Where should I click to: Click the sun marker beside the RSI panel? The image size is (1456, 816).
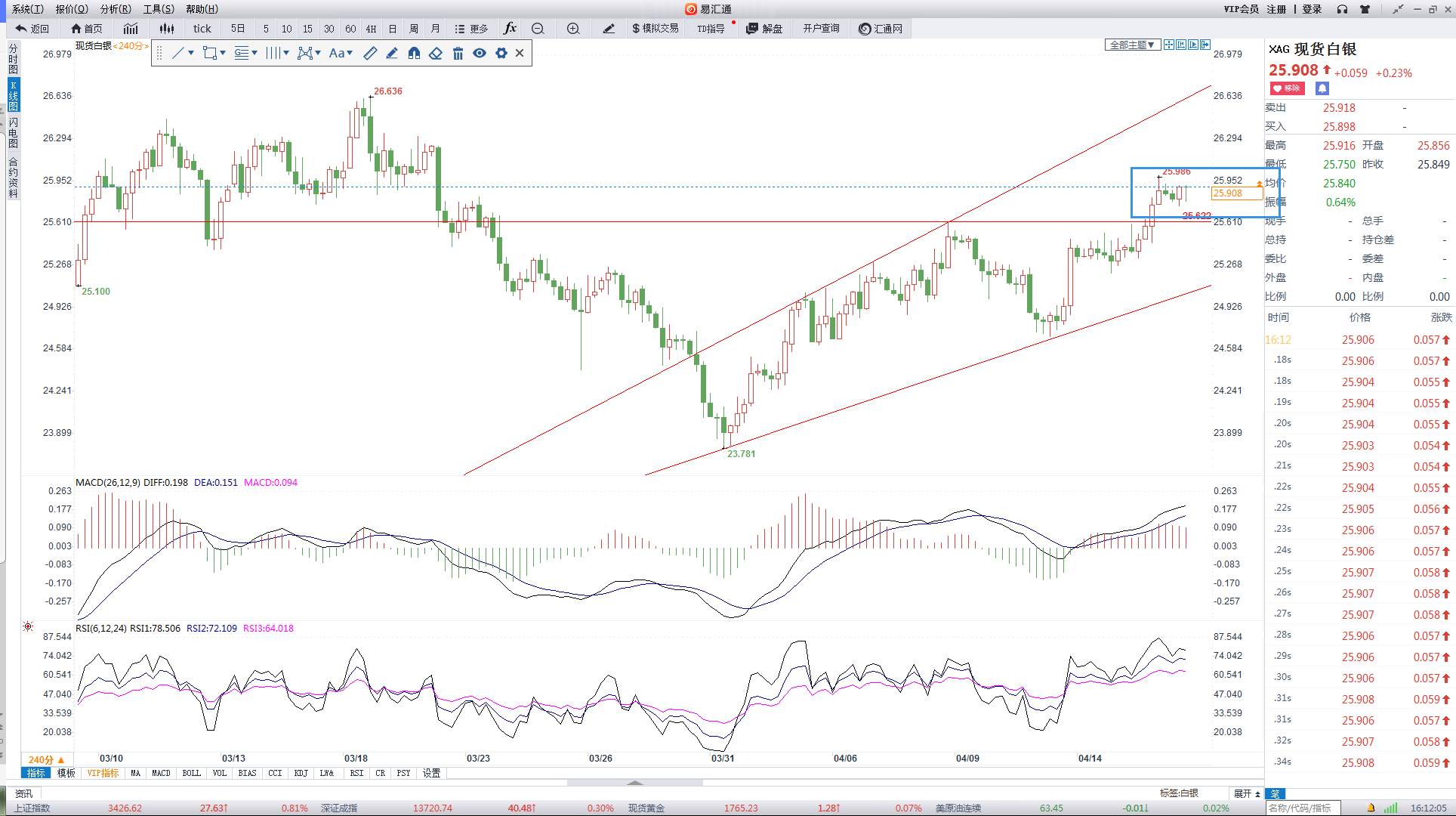[x=28, y=626]
